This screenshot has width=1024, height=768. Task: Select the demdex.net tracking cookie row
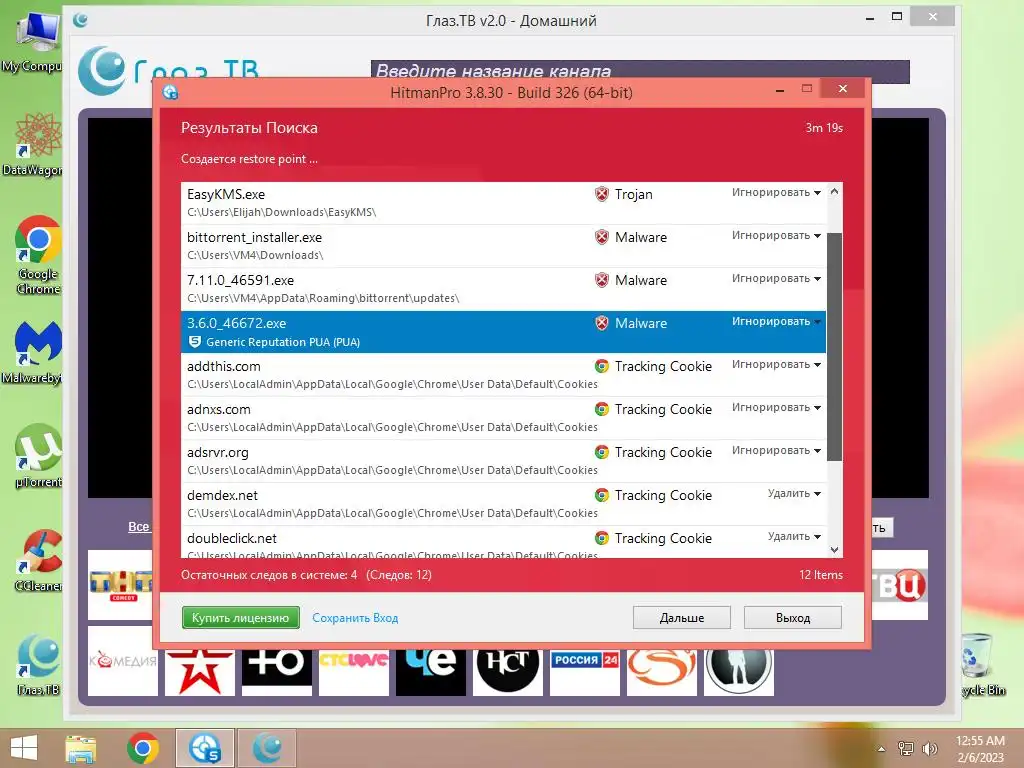[503, 505]
